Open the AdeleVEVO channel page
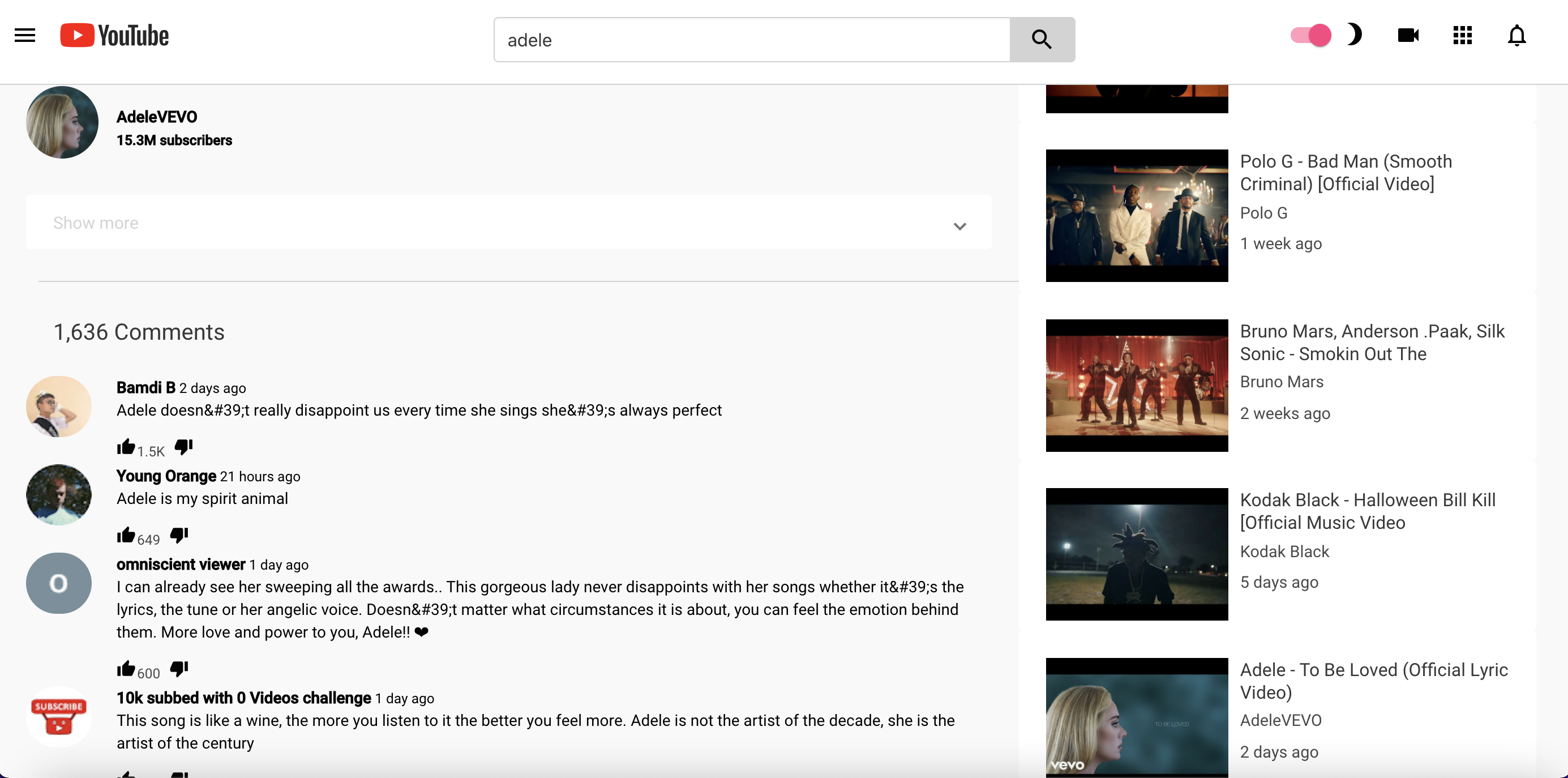This screenshot has width=1568, height=778. click(x=157, y=116)
